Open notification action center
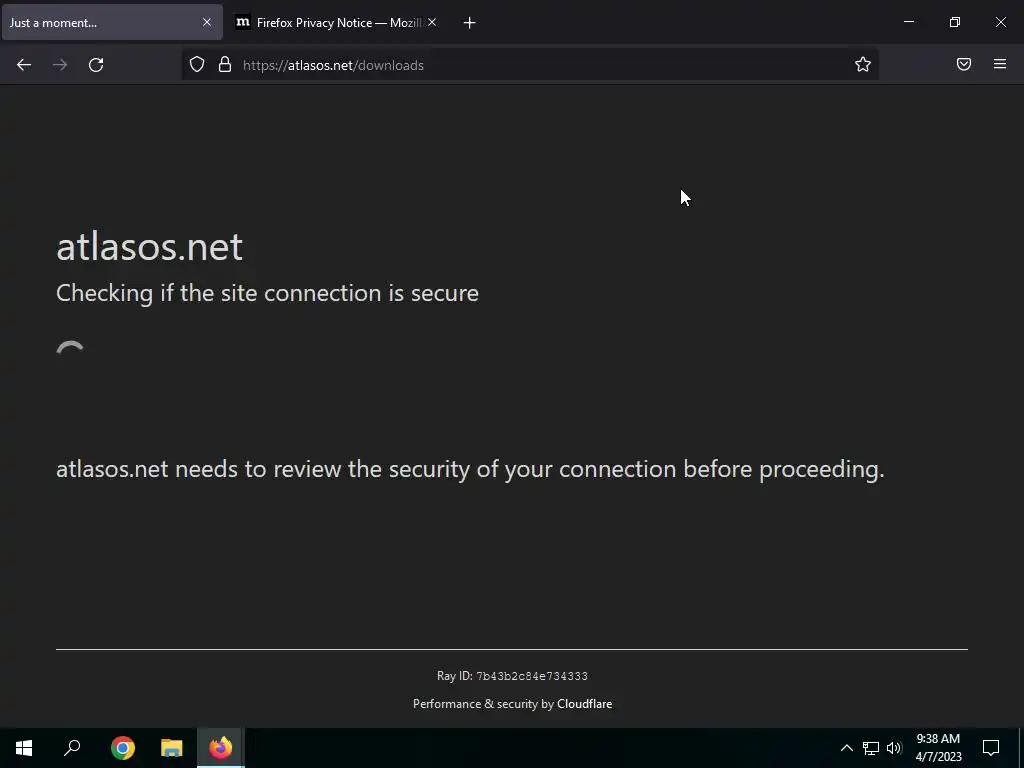1024x768 pixels. pyautogui.click(x=991, y=748)
